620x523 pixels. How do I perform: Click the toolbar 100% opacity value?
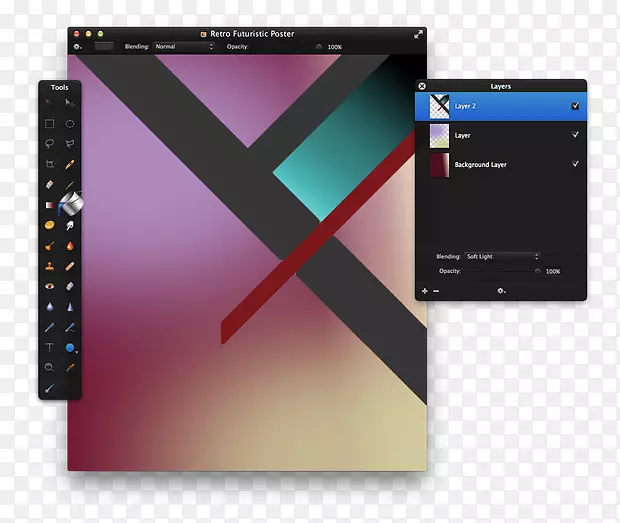[x=335, y=47]
